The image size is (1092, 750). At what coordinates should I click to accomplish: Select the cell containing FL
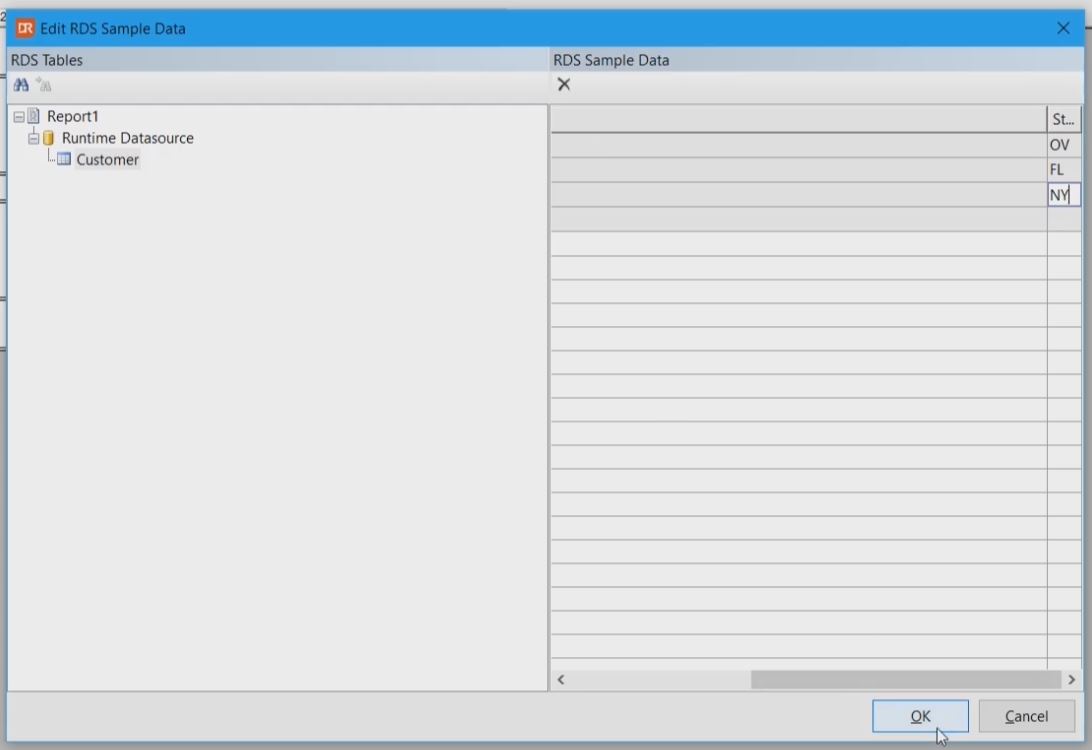[1062, 170]
